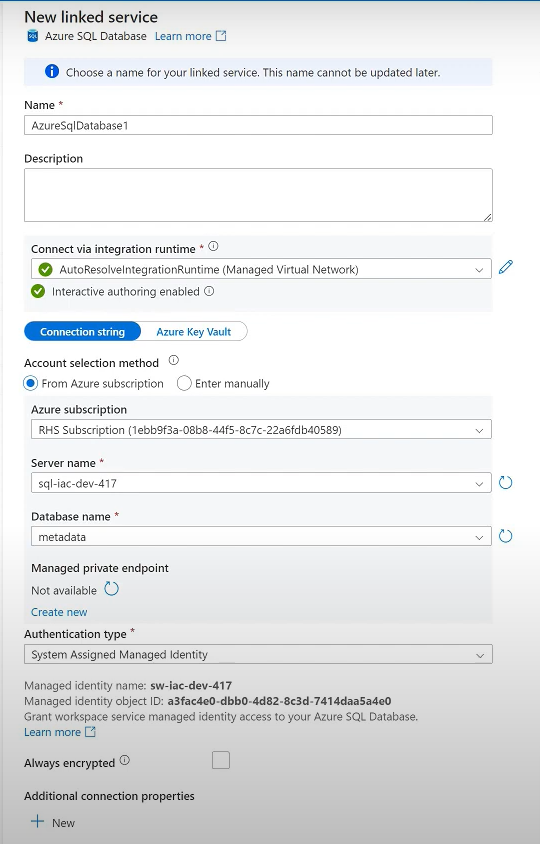Select Enter manually radio button
Screen dimensions: 540x844
coord(184,383)
